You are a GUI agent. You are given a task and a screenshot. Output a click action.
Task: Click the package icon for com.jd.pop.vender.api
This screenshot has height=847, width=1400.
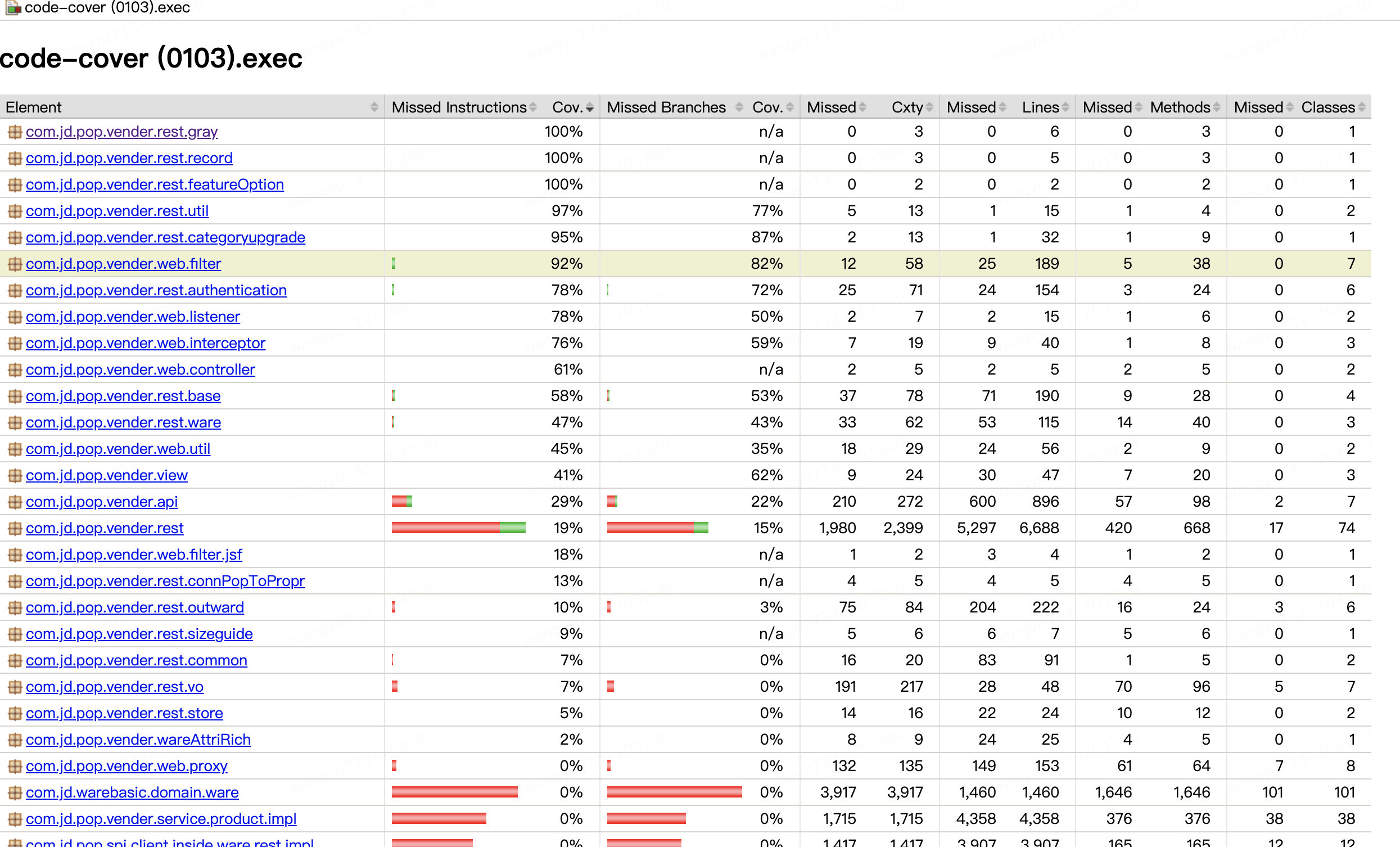(x=15, y=502)
